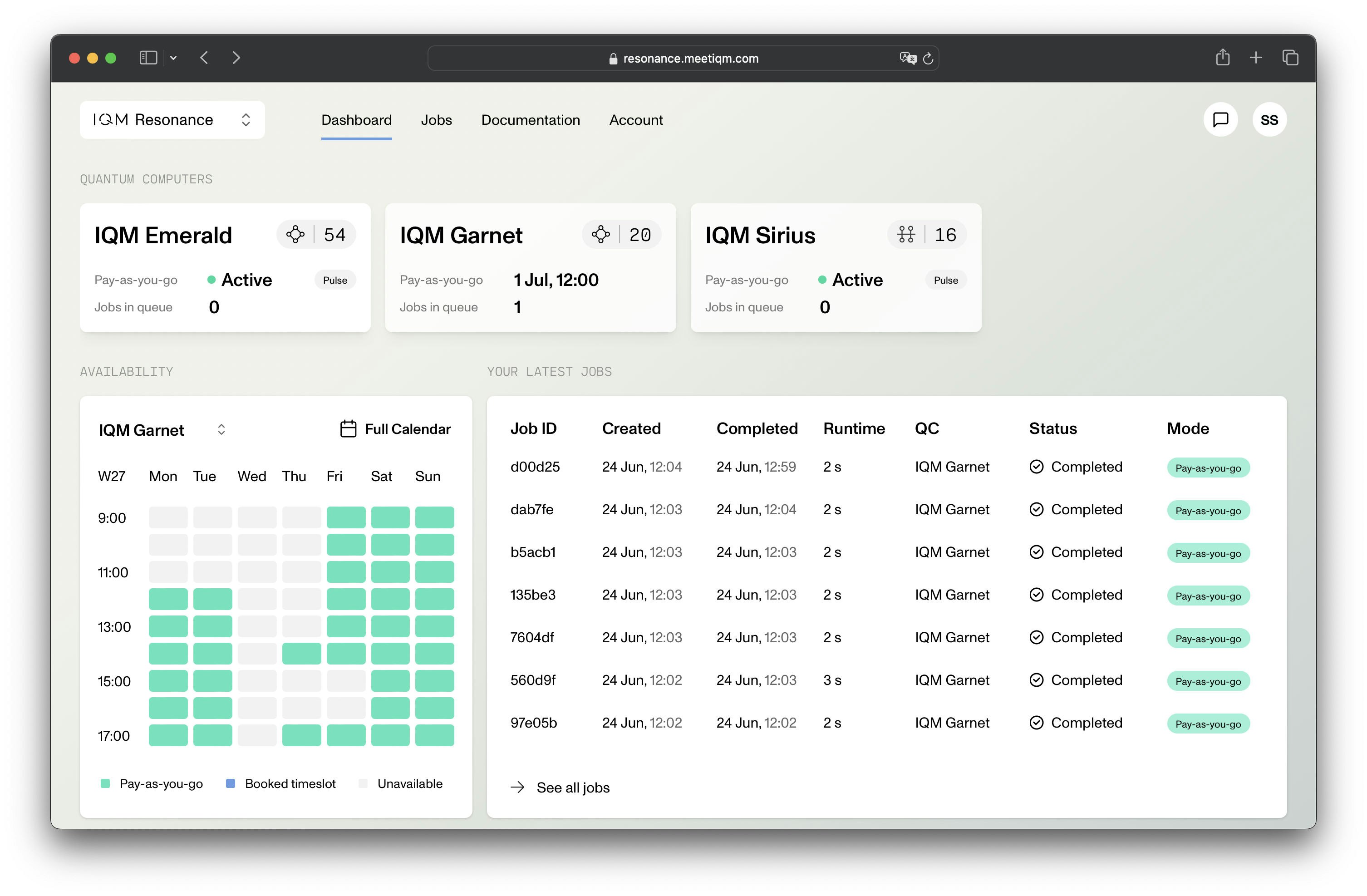The height and width of the screenshot is (896, 1367).
Task: Change availability computer from IQM Garnet
Action: pos(162,430)
